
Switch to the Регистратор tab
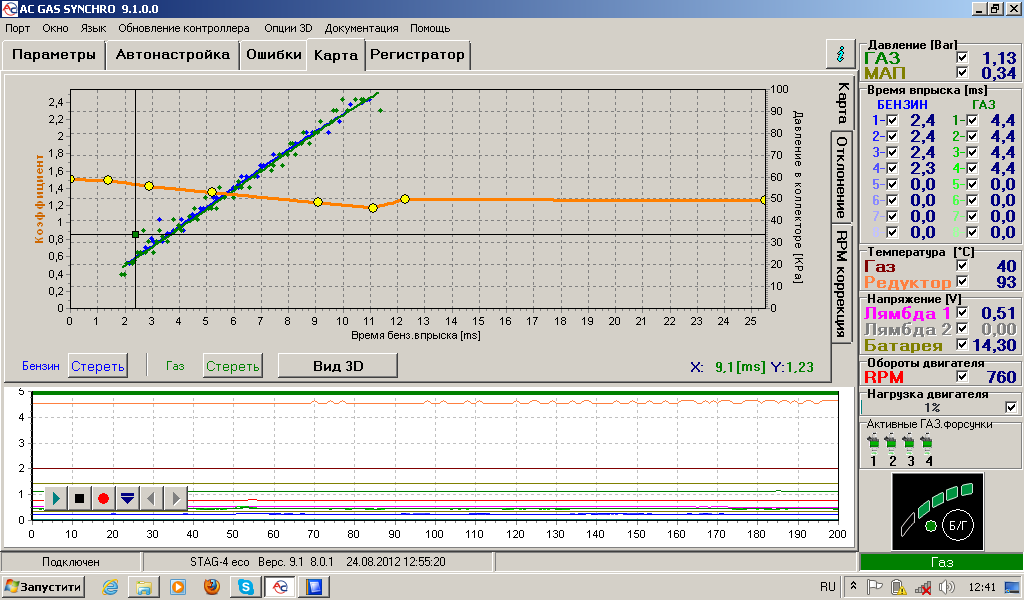[417, 54]
